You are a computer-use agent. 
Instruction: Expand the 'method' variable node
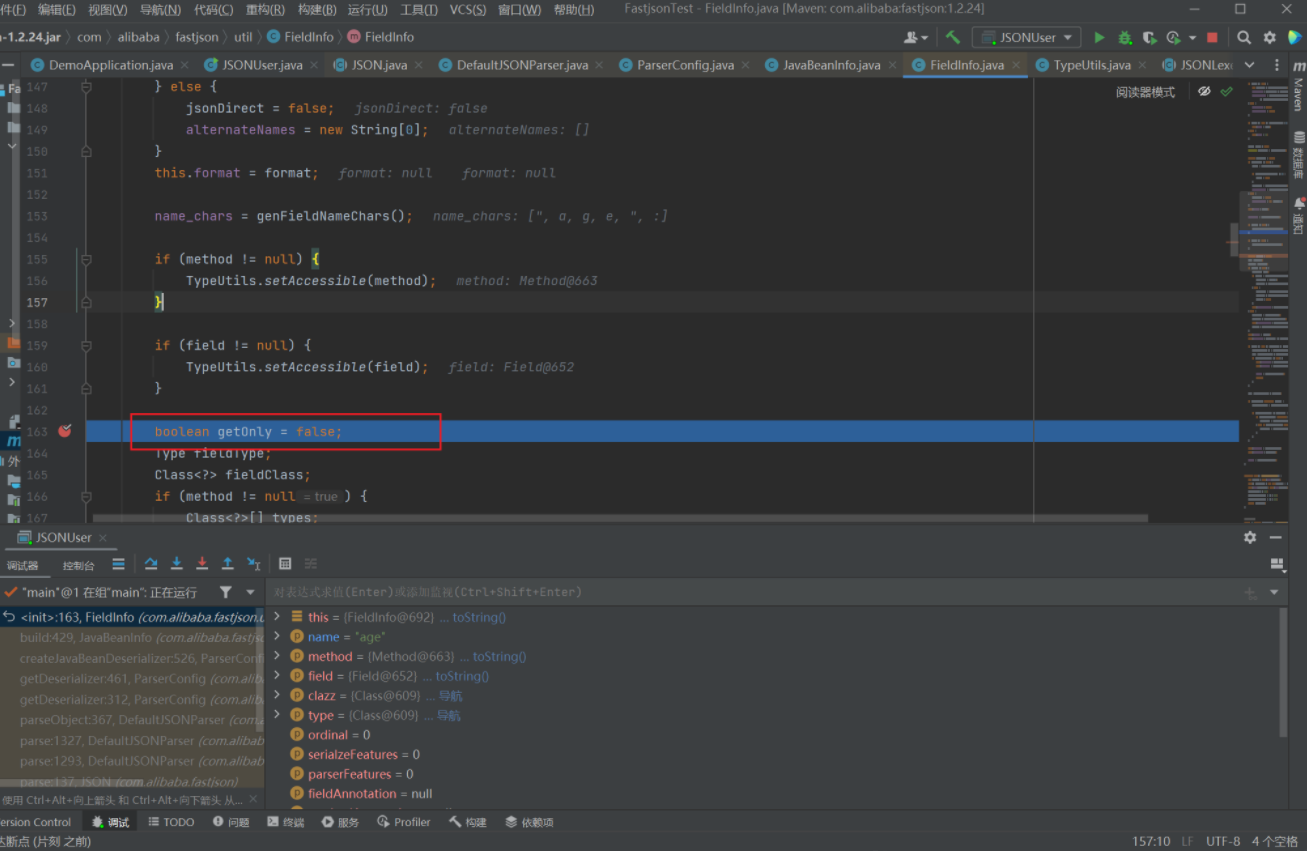click(x=277, y=656)
